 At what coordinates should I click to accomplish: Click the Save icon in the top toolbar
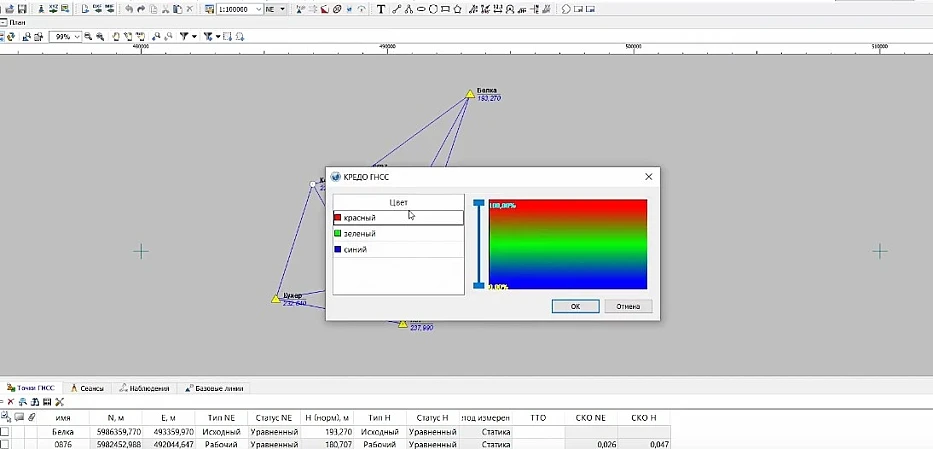coord(22,9)
